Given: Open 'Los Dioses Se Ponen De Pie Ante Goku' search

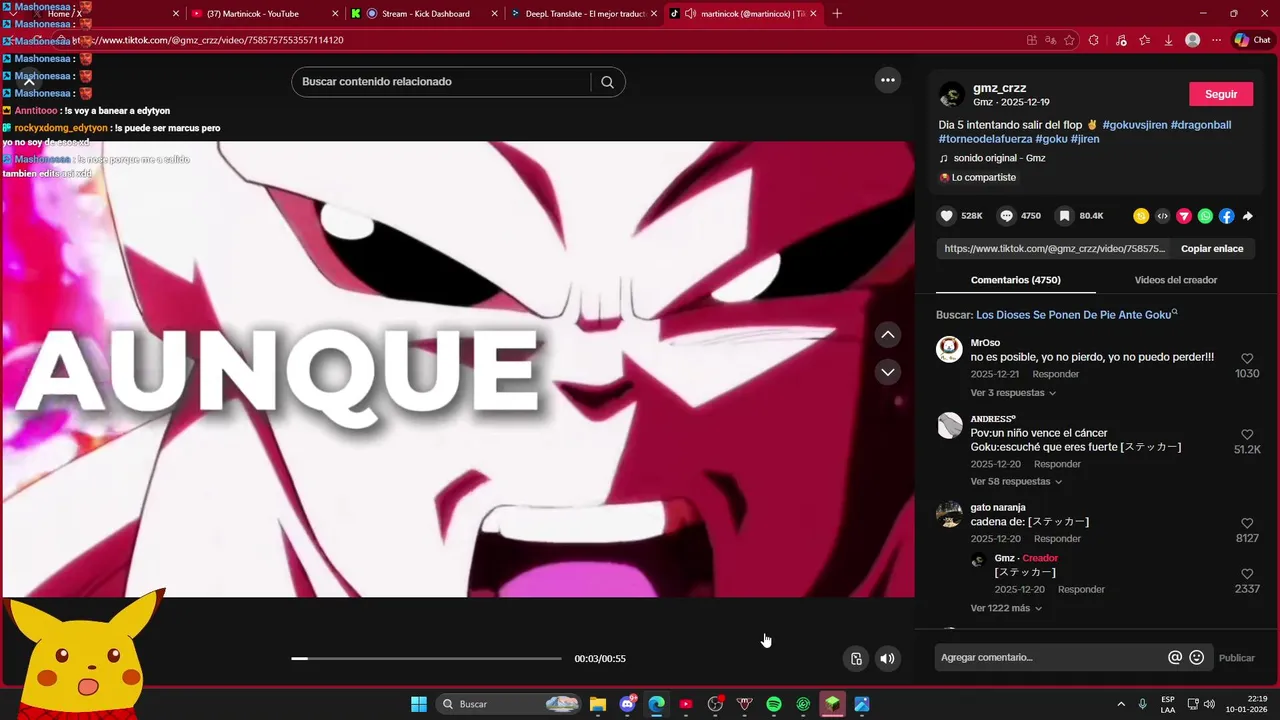Looking at the screenshot, I should pyautogui.click(x=1073, y=315).
